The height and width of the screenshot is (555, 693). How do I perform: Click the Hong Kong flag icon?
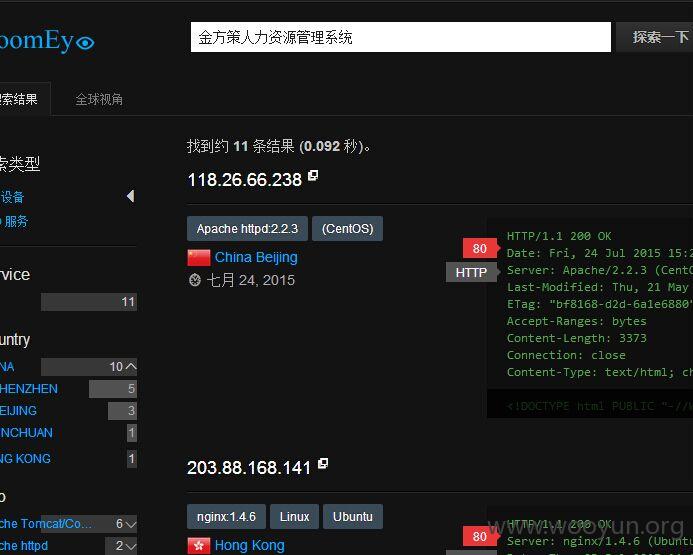(199, 546)
